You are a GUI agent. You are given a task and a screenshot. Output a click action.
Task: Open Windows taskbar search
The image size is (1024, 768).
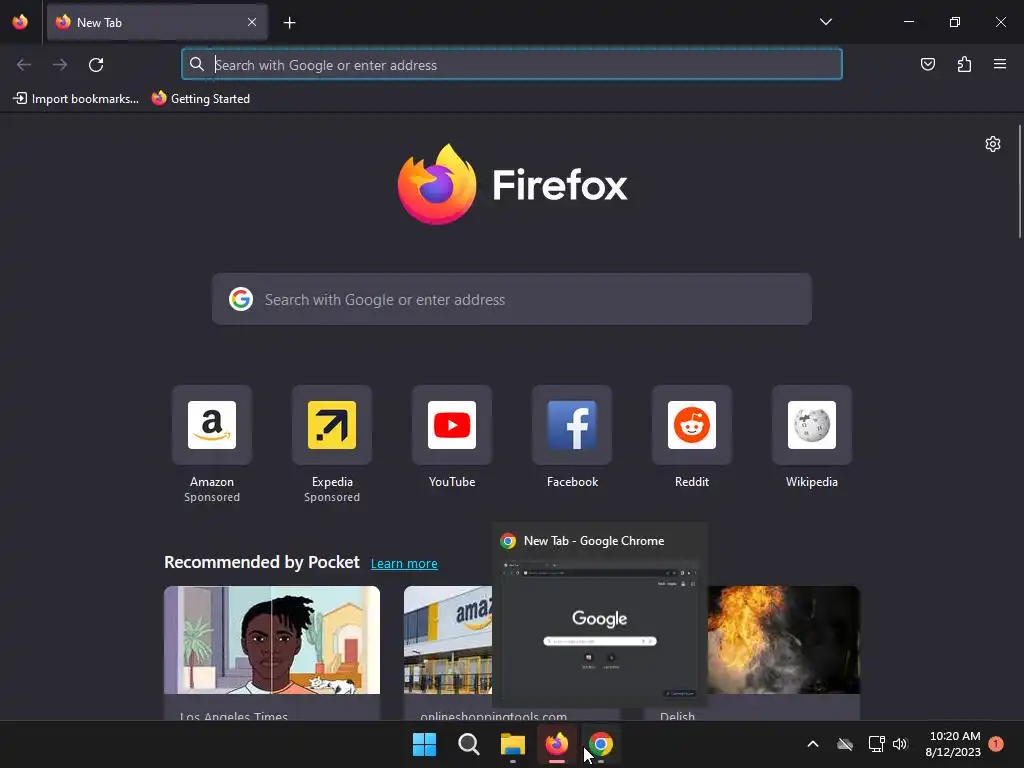pyautogui.click(x=469, y=744)
